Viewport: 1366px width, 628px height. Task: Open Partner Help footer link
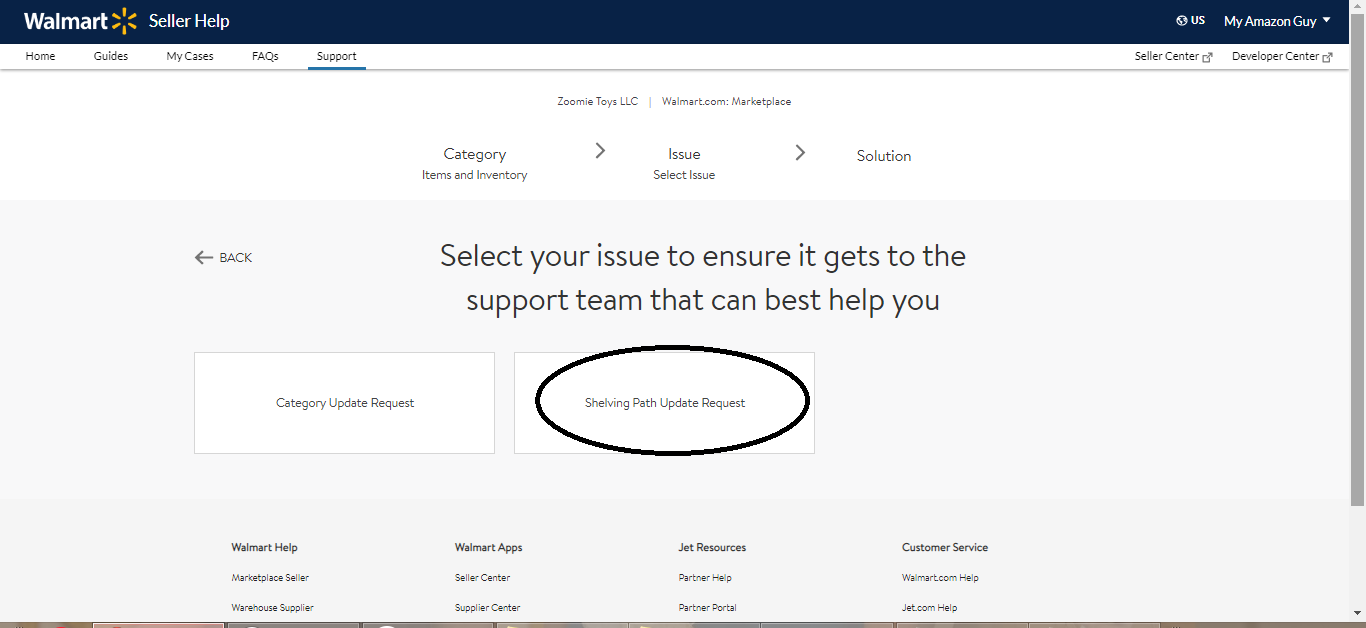click(x=705, y=578)
